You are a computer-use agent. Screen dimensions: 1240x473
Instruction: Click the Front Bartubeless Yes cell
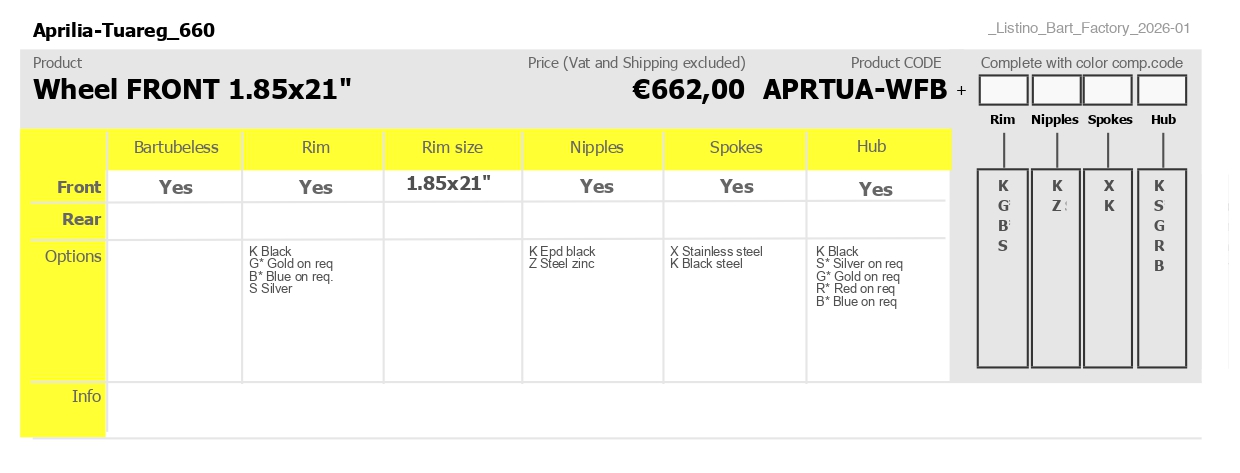176,187
